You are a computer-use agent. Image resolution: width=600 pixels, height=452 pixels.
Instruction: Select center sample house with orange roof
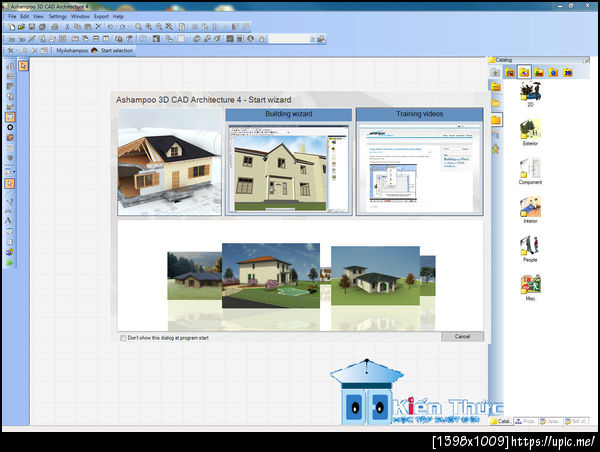click(271, 276)
